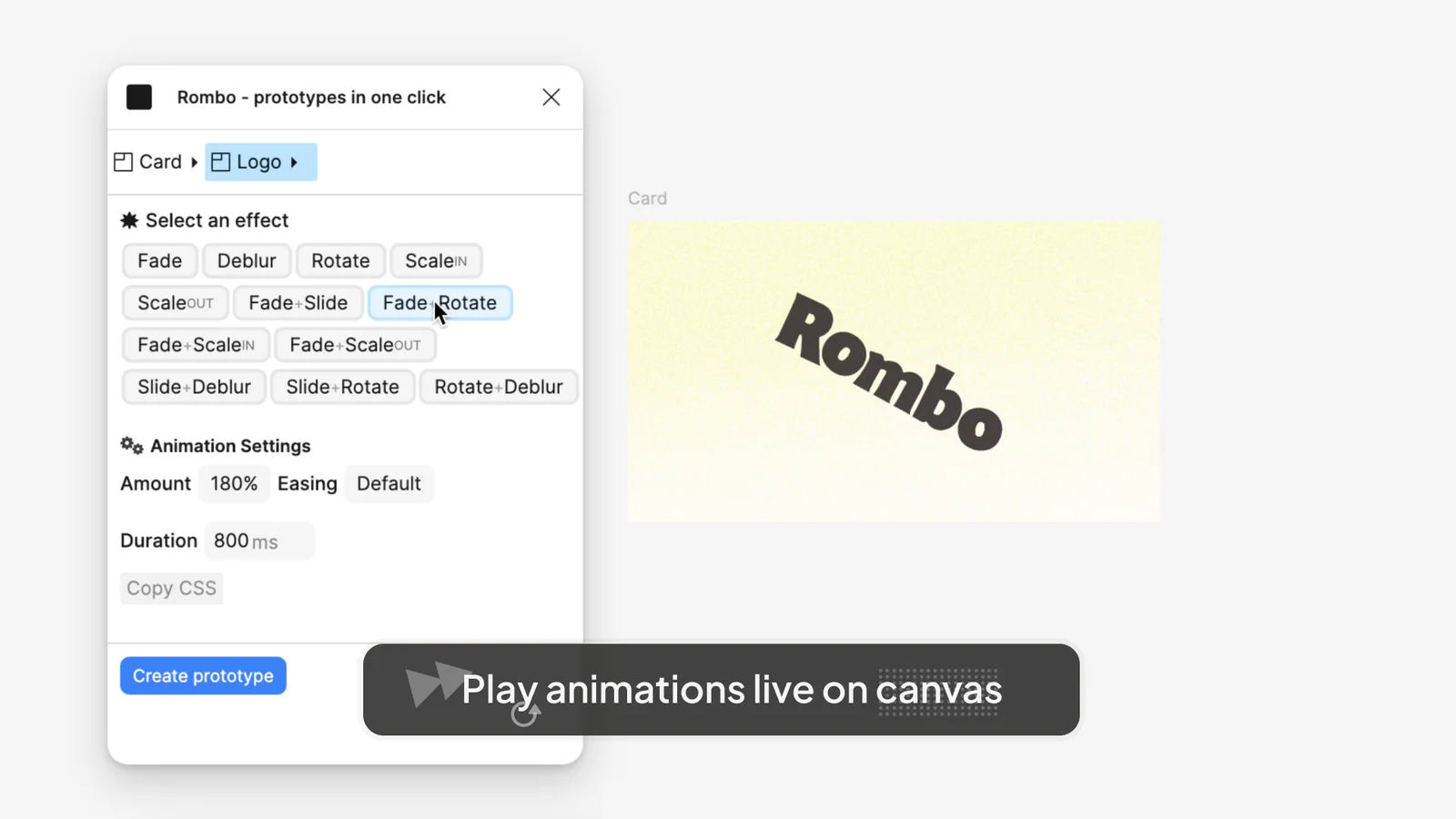Click the Card frame icon in breadcrumb
Image resolution: width=1456 pixels, height=819 pixels.
(124, 162)
